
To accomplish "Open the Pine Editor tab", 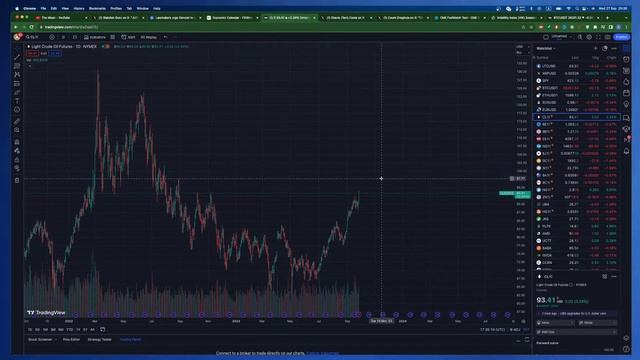I will pyautogui.click(x=71, y=340).
